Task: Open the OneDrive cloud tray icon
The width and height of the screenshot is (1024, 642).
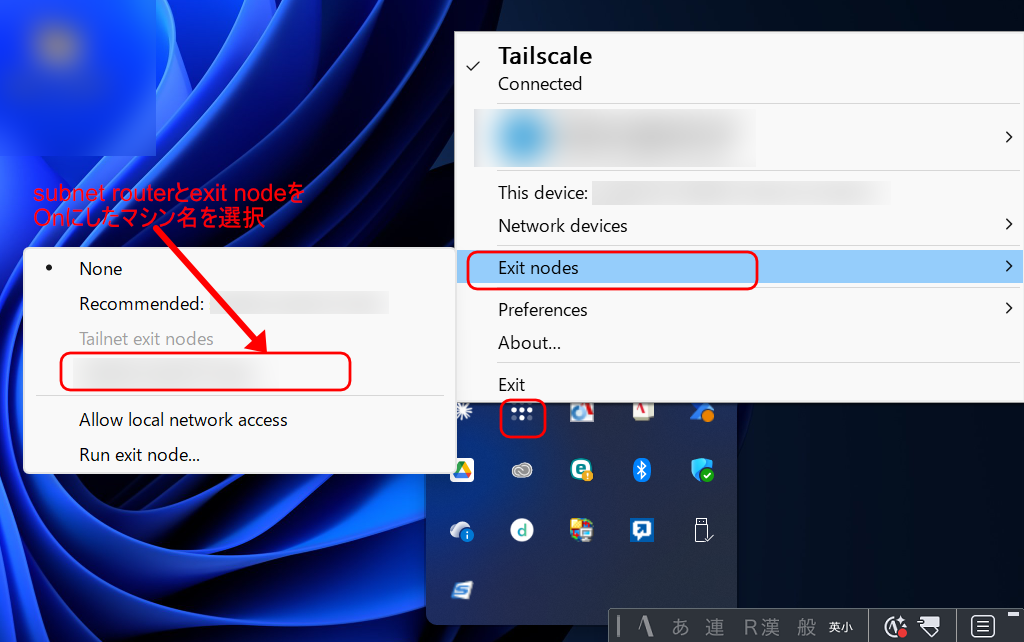Action: coord(461,530)
